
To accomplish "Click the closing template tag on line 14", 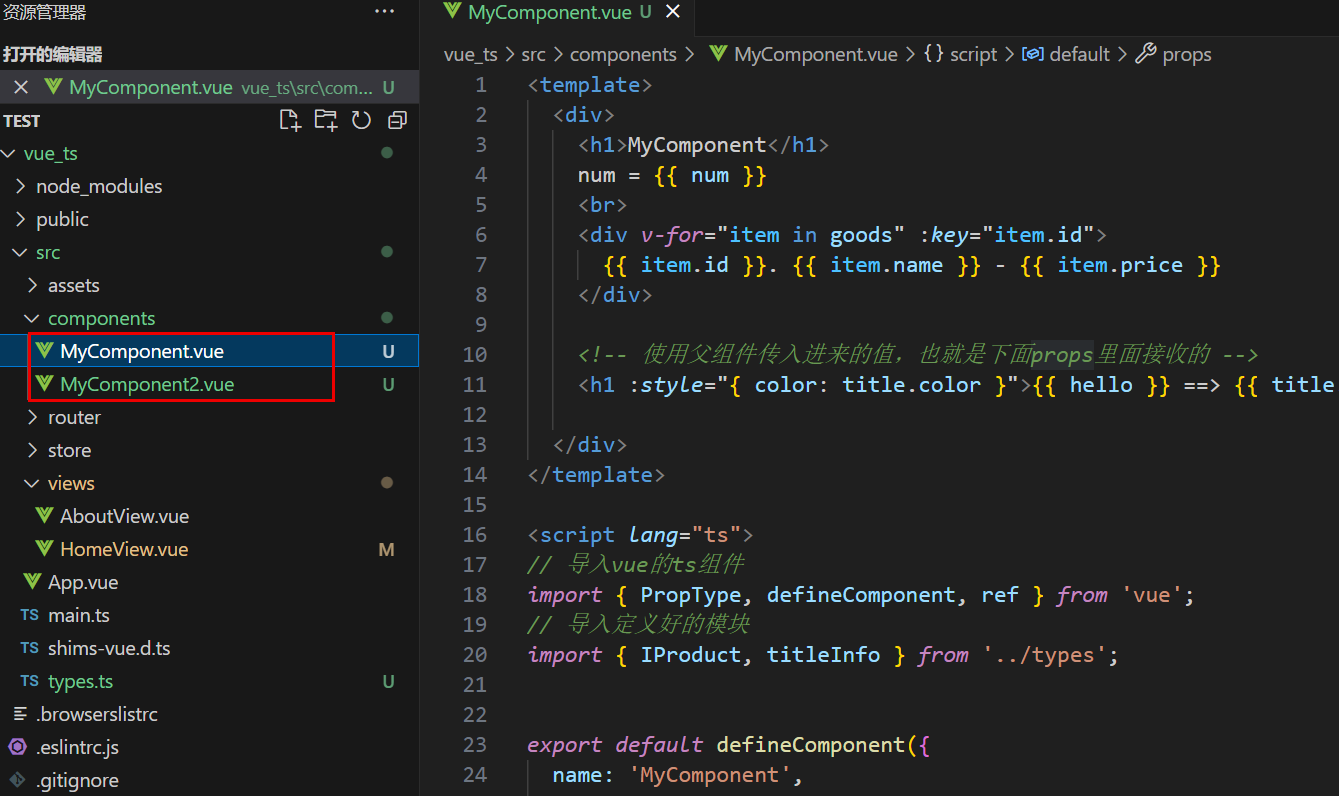I will pyautogui.click(x=596, y=475).
